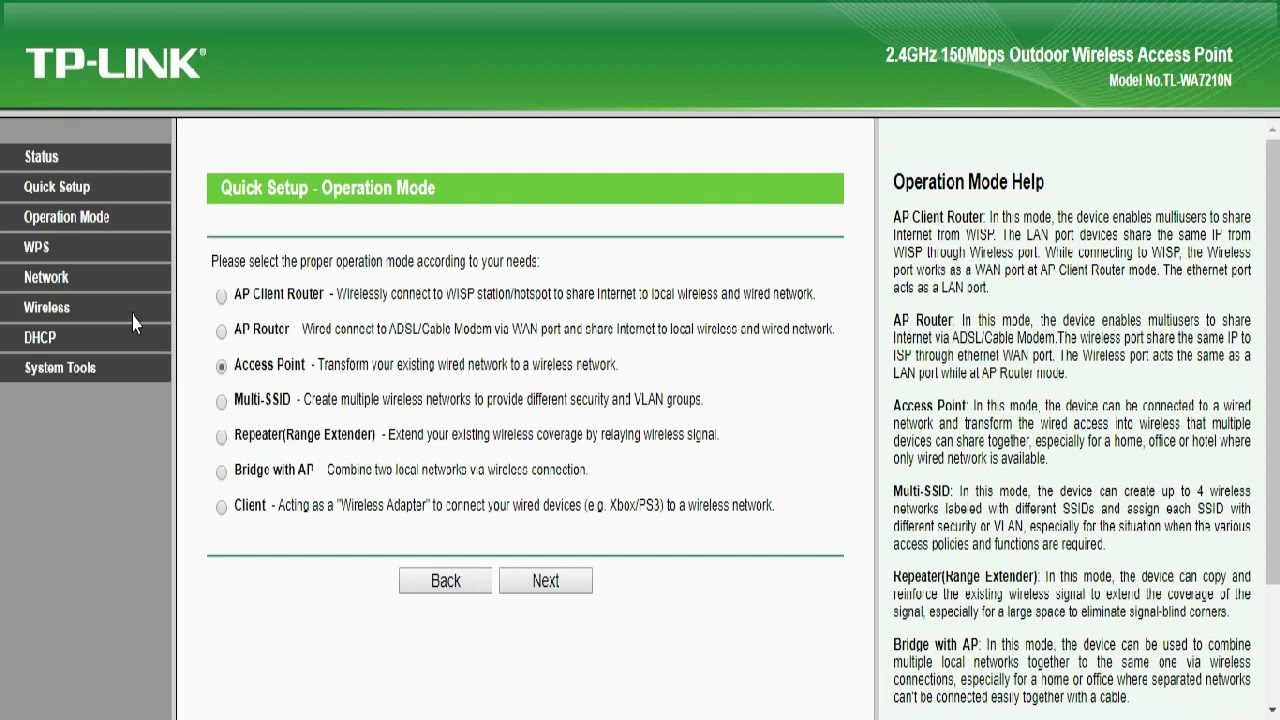Image resolution: width=1280 pixels, height=720 pixels.
Task: Click 'Please select the proper operation mode' text
Action: coord(375,261)
